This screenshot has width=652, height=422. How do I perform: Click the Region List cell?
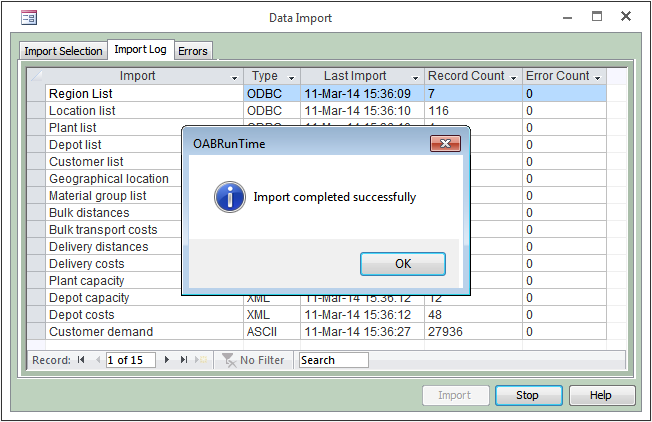point(144,94)
